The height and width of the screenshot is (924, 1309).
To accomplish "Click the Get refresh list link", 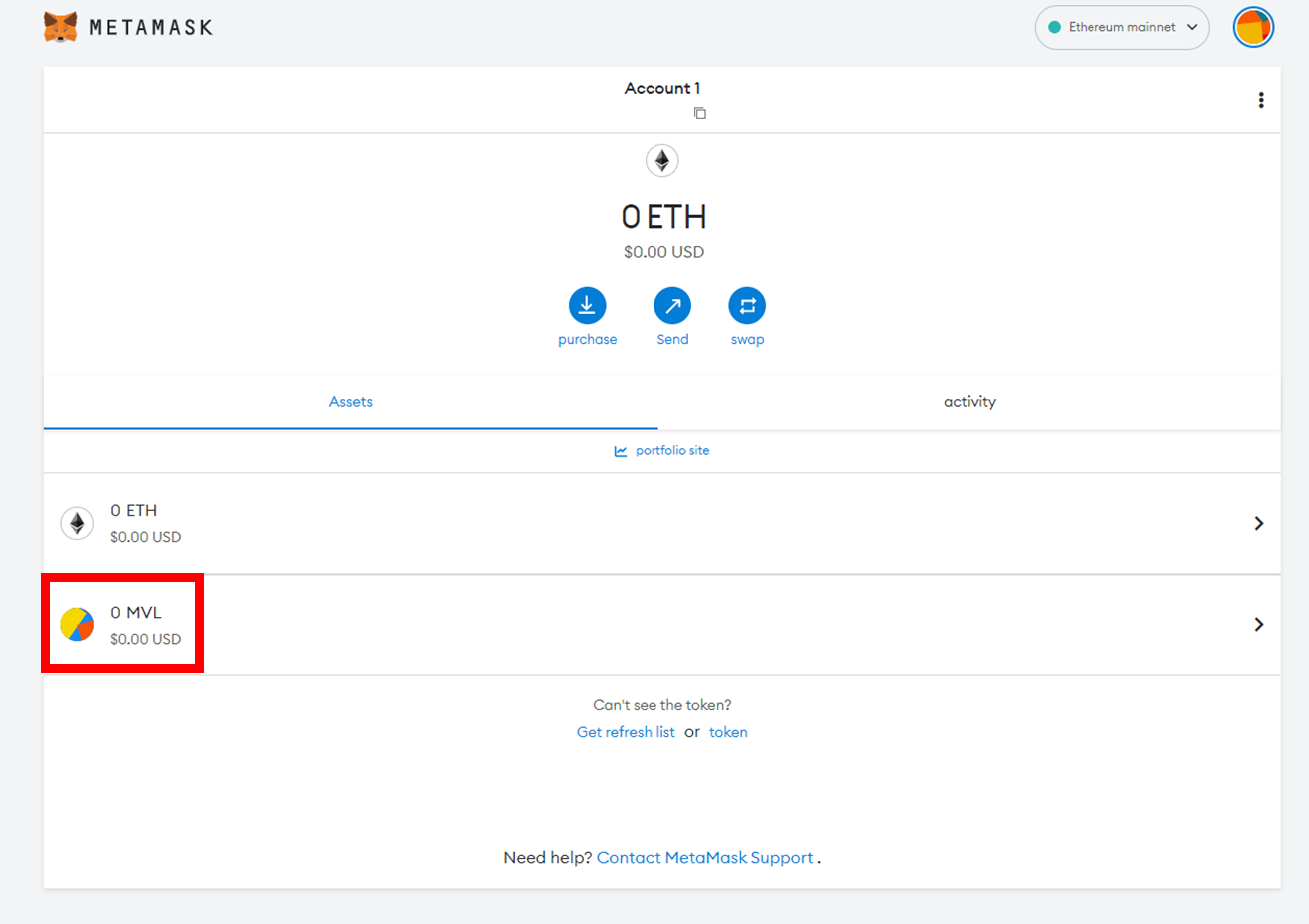I will tap(626, 732).
